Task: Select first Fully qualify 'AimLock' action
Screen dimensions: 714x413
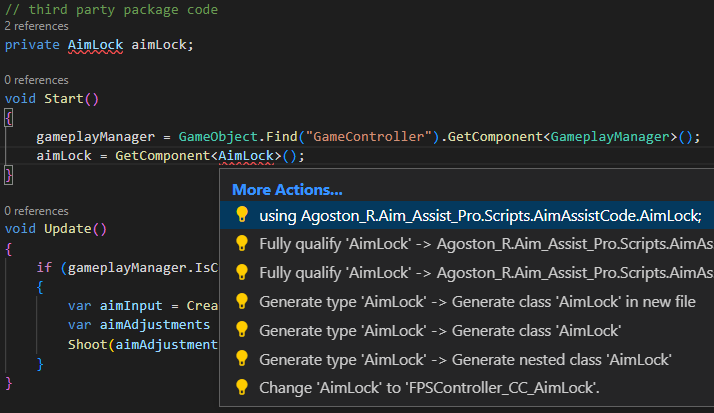Action: pos(467,244)
